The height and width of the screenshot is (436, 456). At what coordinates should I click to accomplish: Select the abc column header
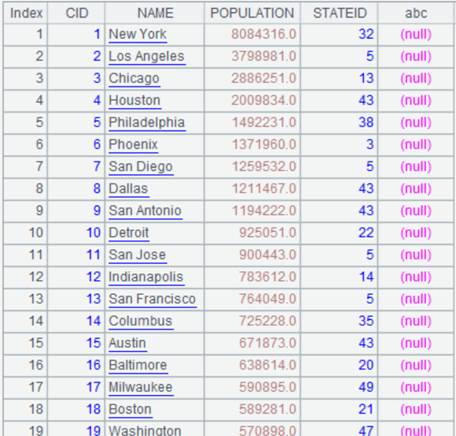tap(416, 13)
